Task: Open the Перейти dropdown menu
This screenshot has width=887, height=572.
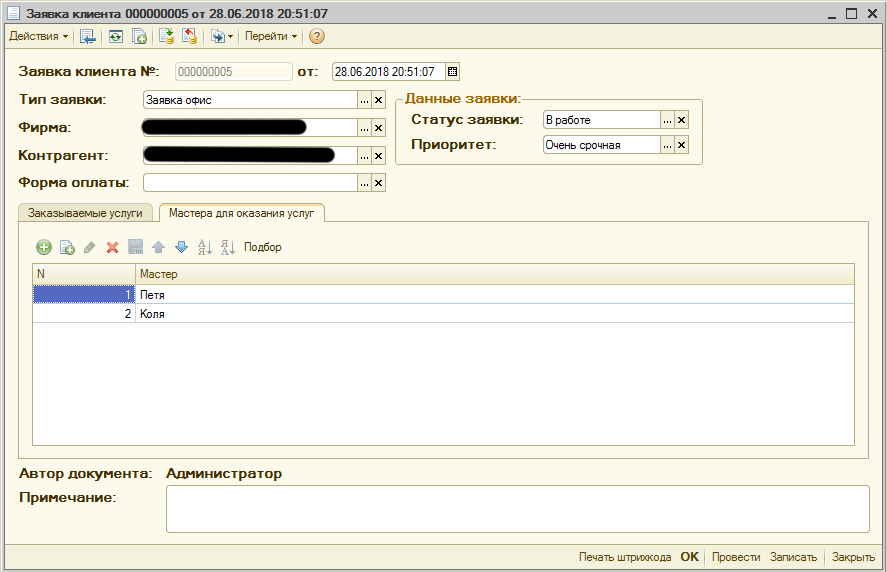Action: [271, 37]
